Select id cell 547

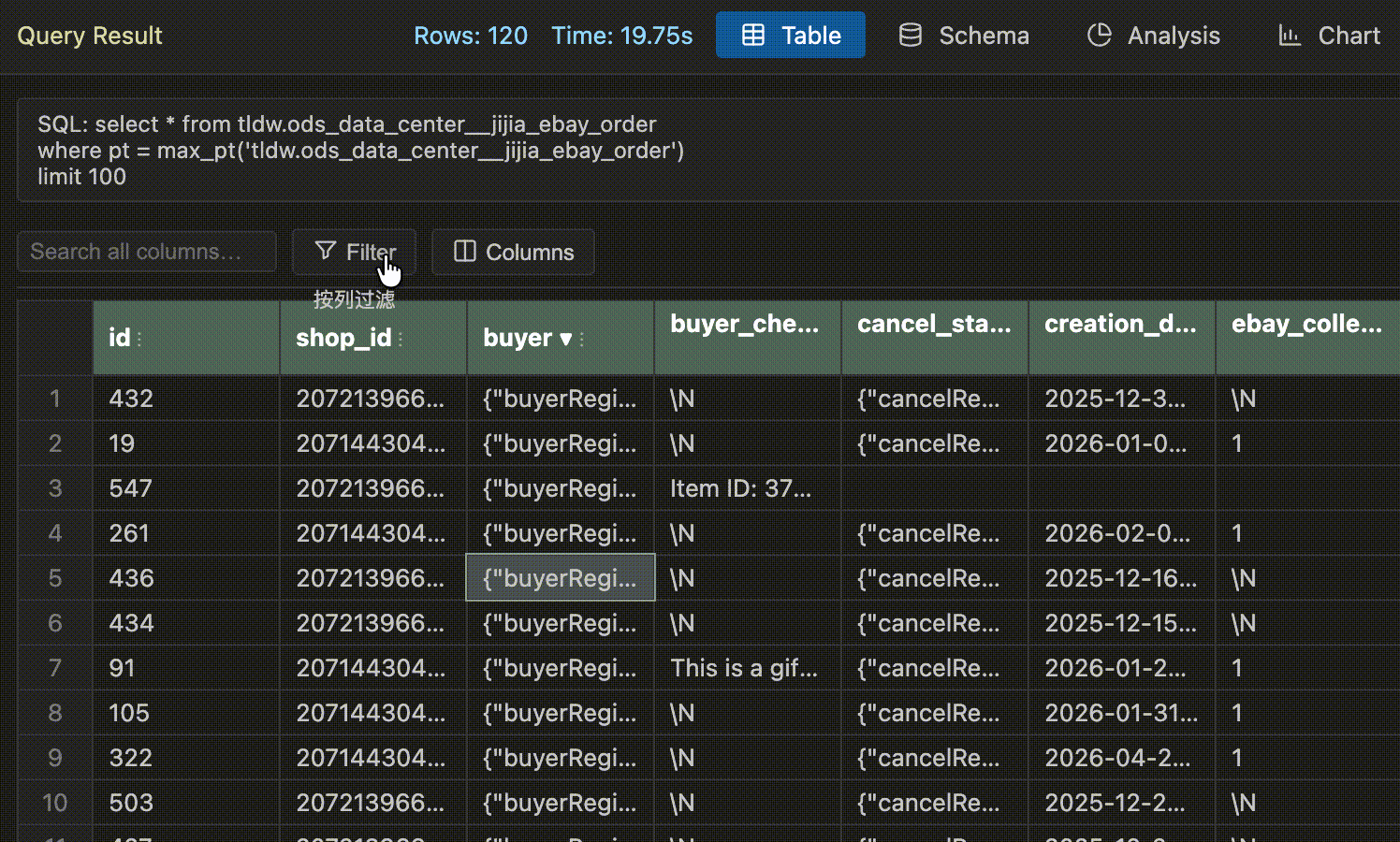pos(186,488)
